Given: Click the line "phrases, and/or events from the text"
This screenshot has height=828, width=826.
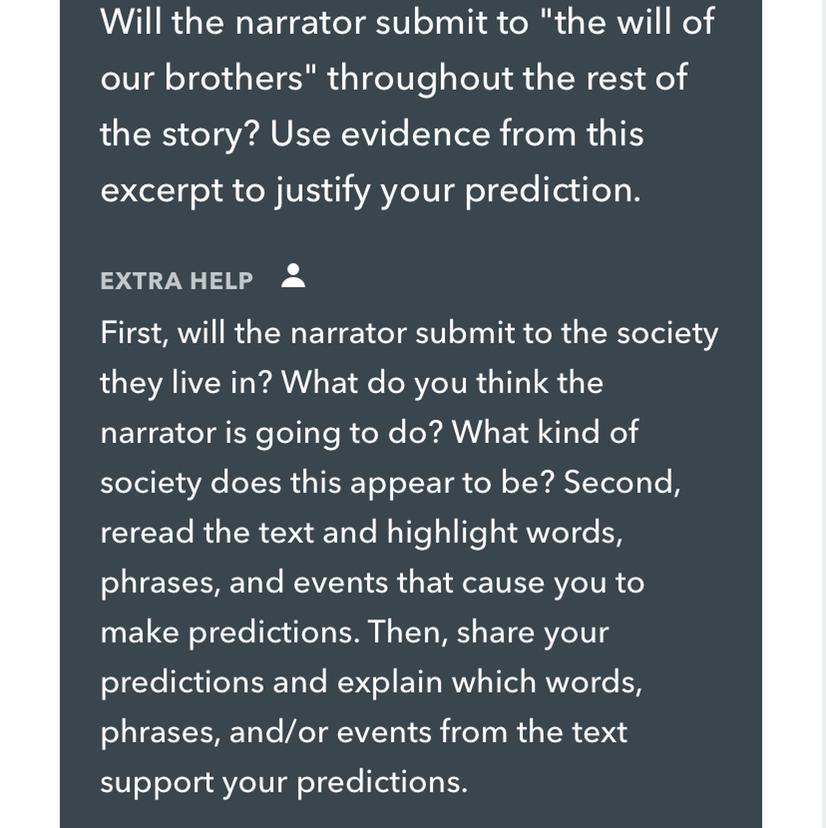Looking at the screenshot, I should coord(364,733).
